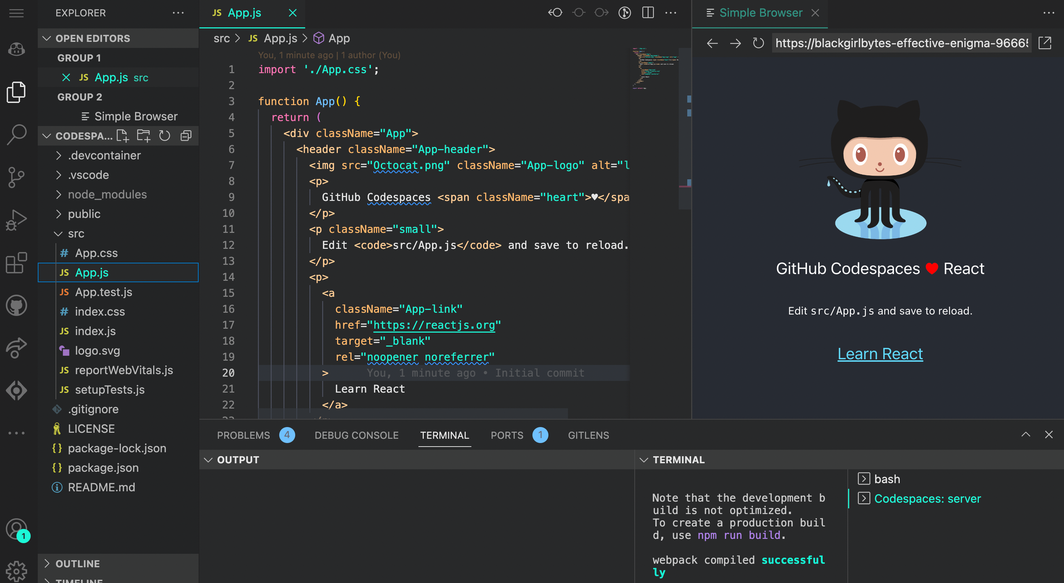The width and height of the screenshot is (1064, 583).
Task: Open the Run and Debug view
Action: (16, 220)
